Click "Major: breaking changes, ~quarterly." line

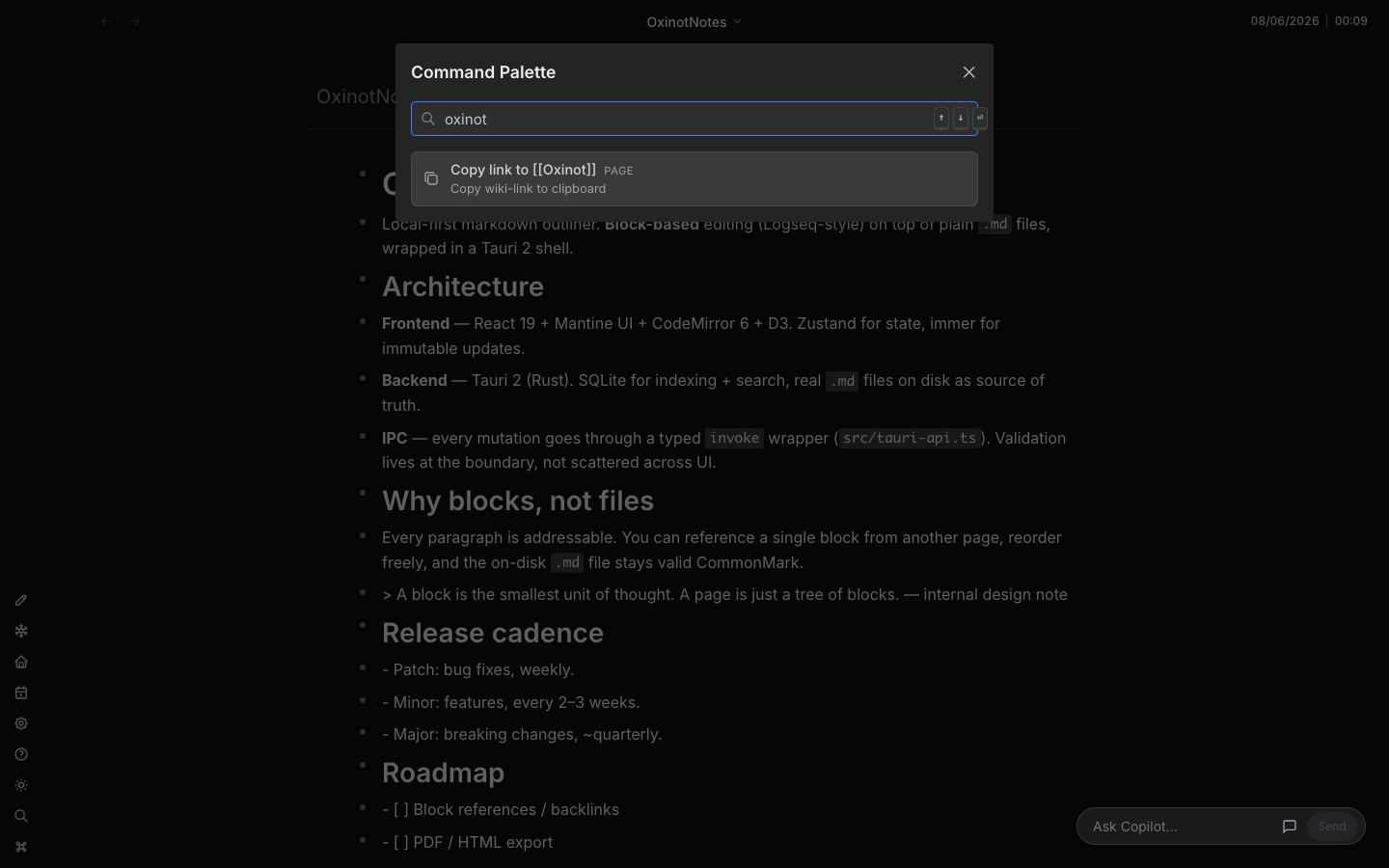pyautogui.click(x=522, y=734)
